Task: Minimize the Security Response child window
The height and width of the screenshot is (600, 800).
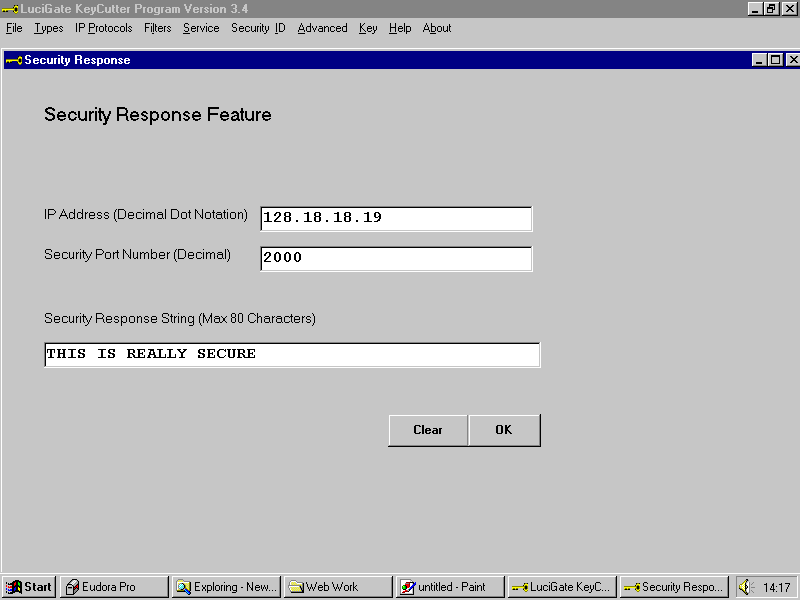Action: [759, 60]
